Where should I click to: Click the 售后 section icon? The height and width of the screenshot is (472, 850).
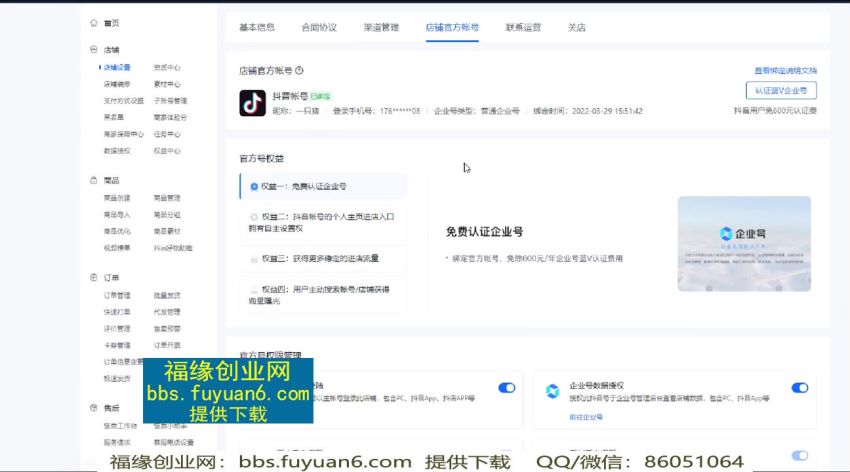click(93, 408)
